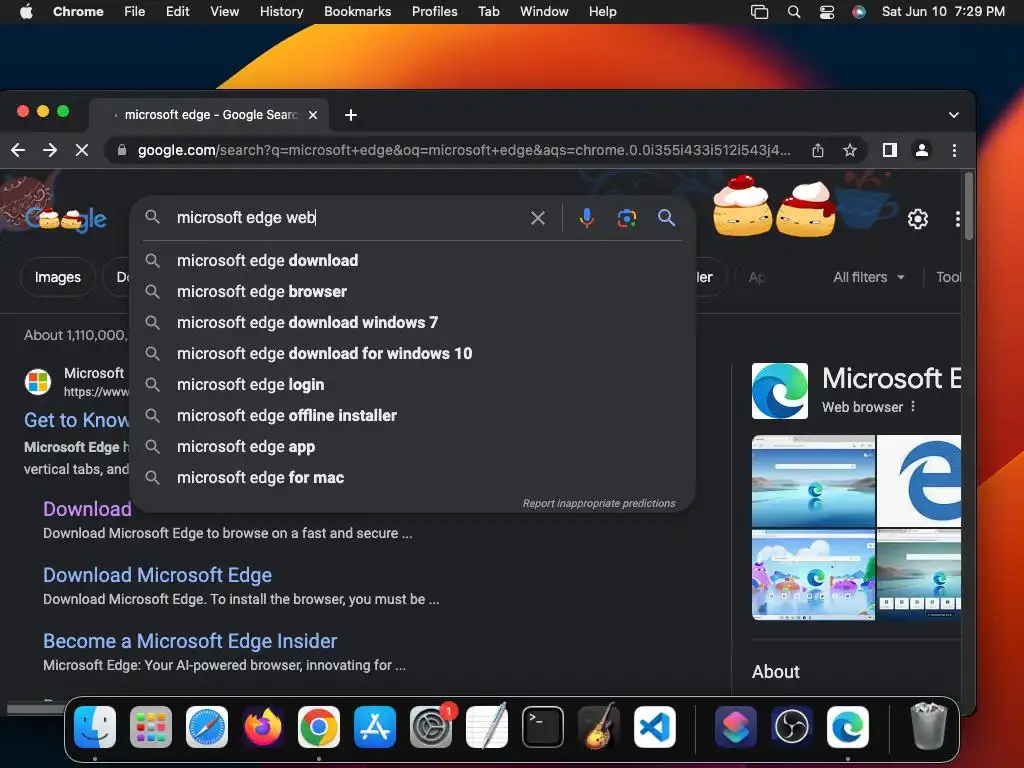Open OBS Studio from the dock

[x=792, y=727]
